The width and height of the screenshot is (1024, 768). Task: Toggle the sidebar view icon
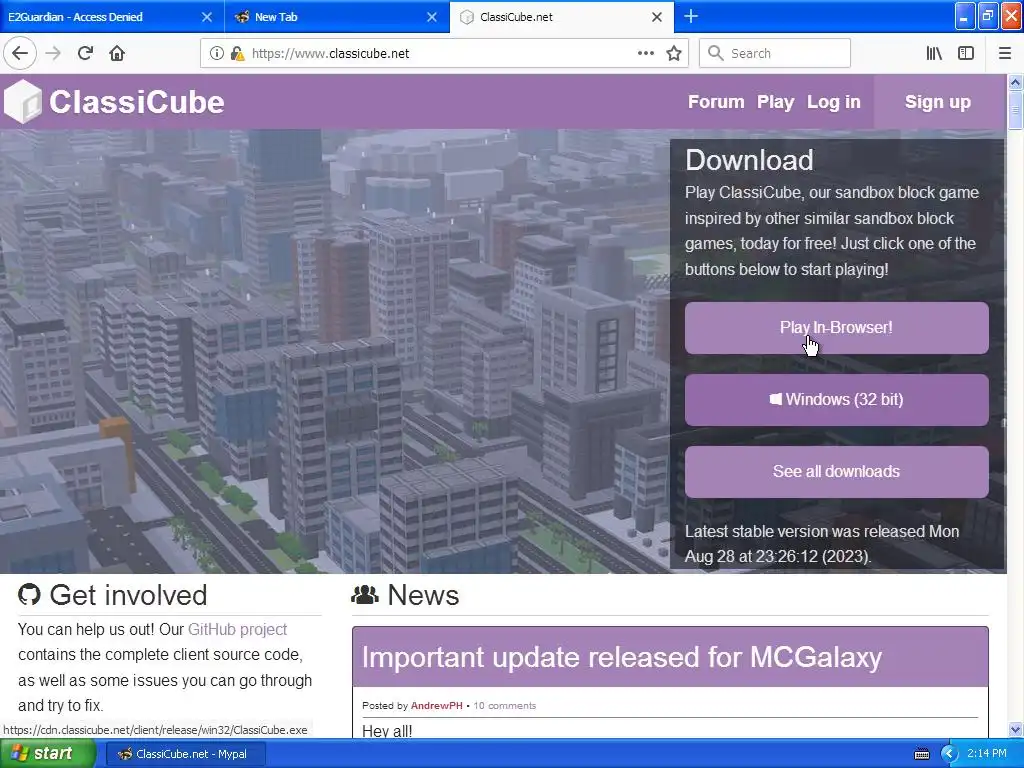click(x=966, y=53)
